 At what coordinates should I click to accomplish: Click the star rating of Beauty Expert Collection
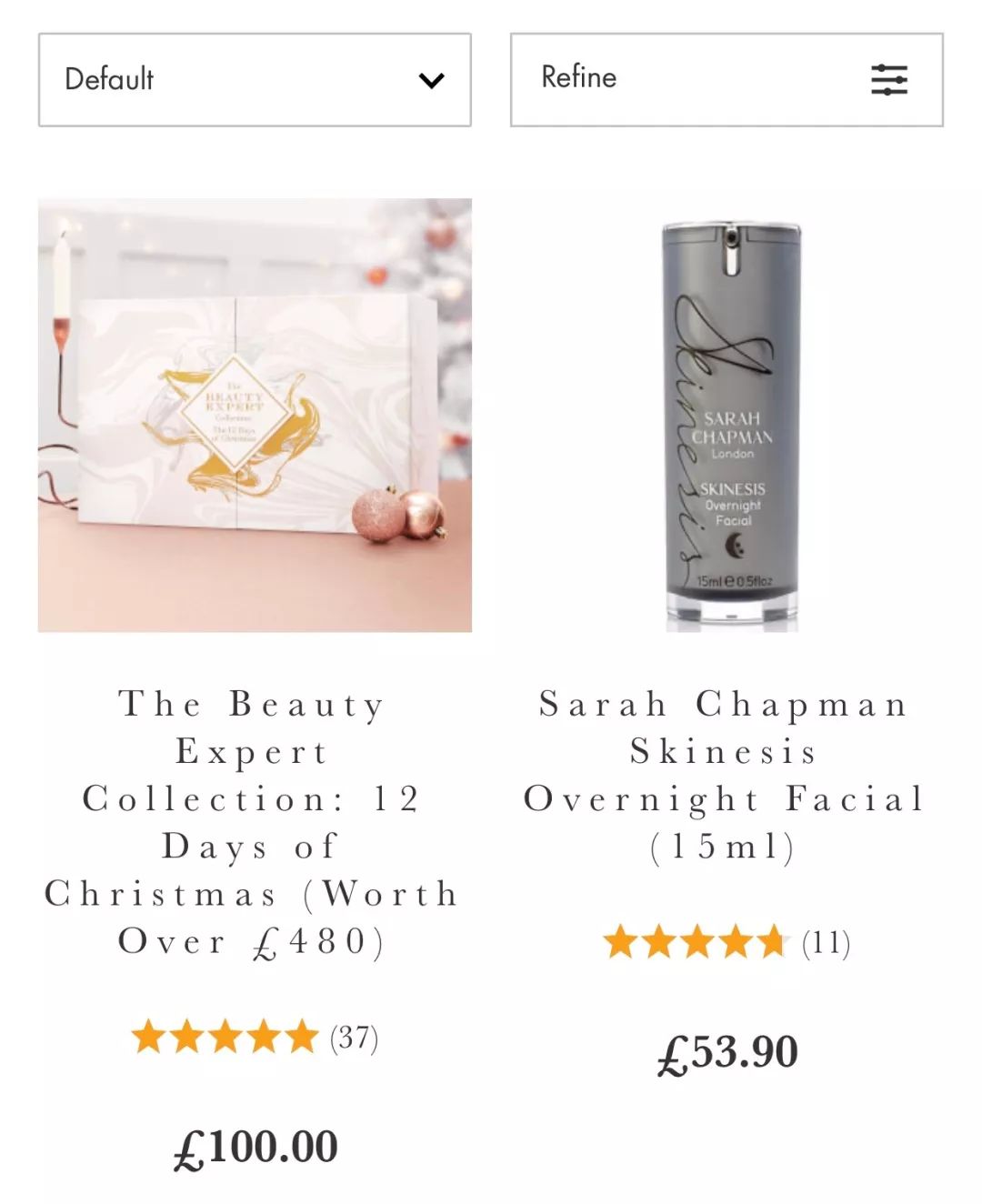(225, 1037)
